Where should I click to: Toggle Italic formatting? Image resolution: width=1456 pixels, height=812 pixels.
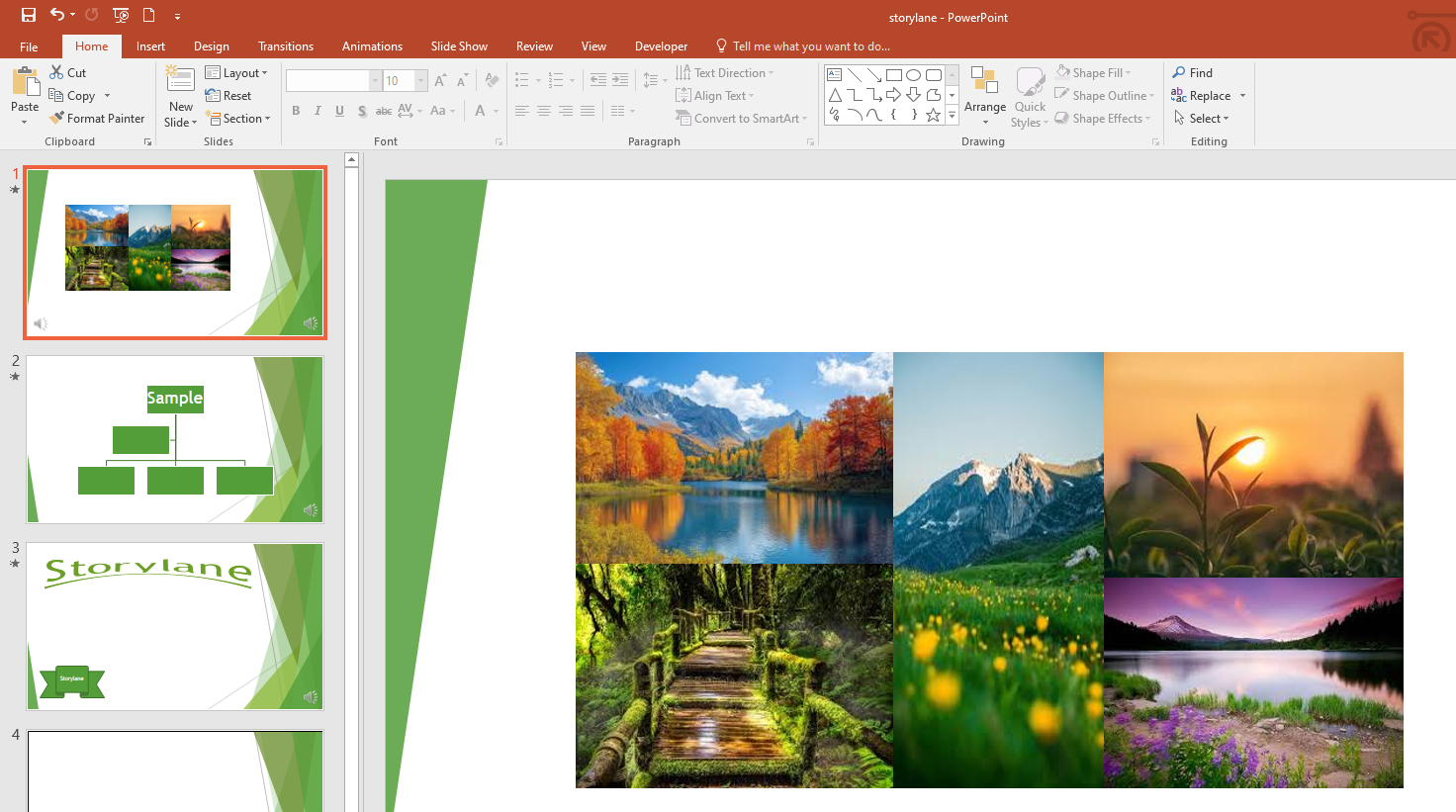coord(318,111)
